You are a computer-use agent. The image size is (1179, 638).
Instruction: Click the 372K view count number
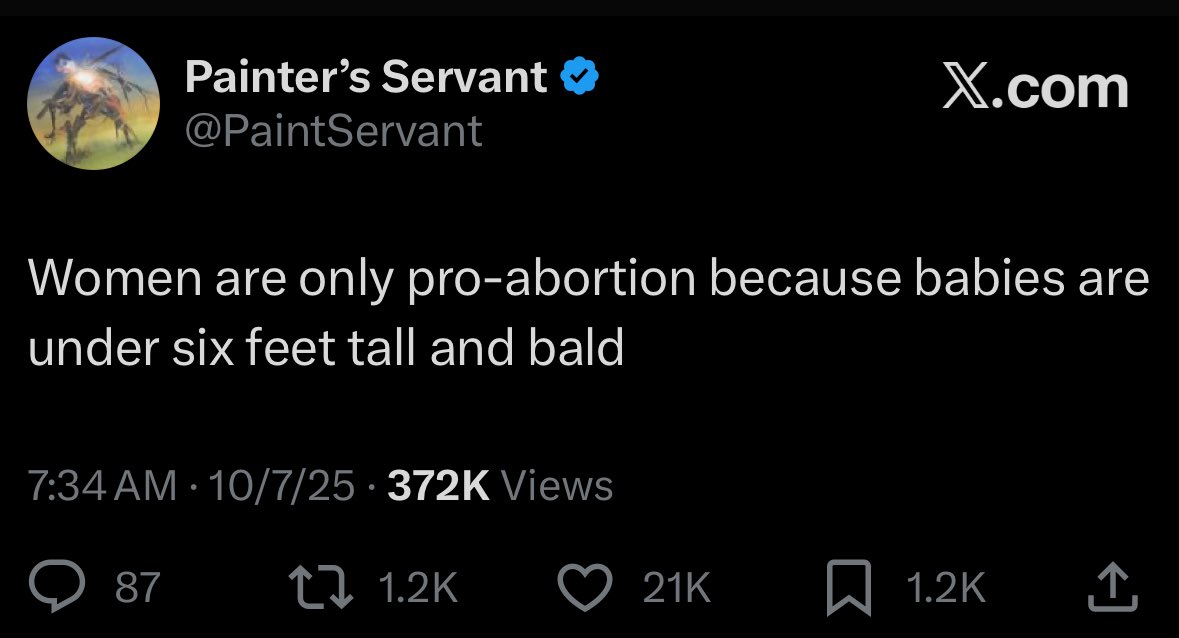coord(438,487)
